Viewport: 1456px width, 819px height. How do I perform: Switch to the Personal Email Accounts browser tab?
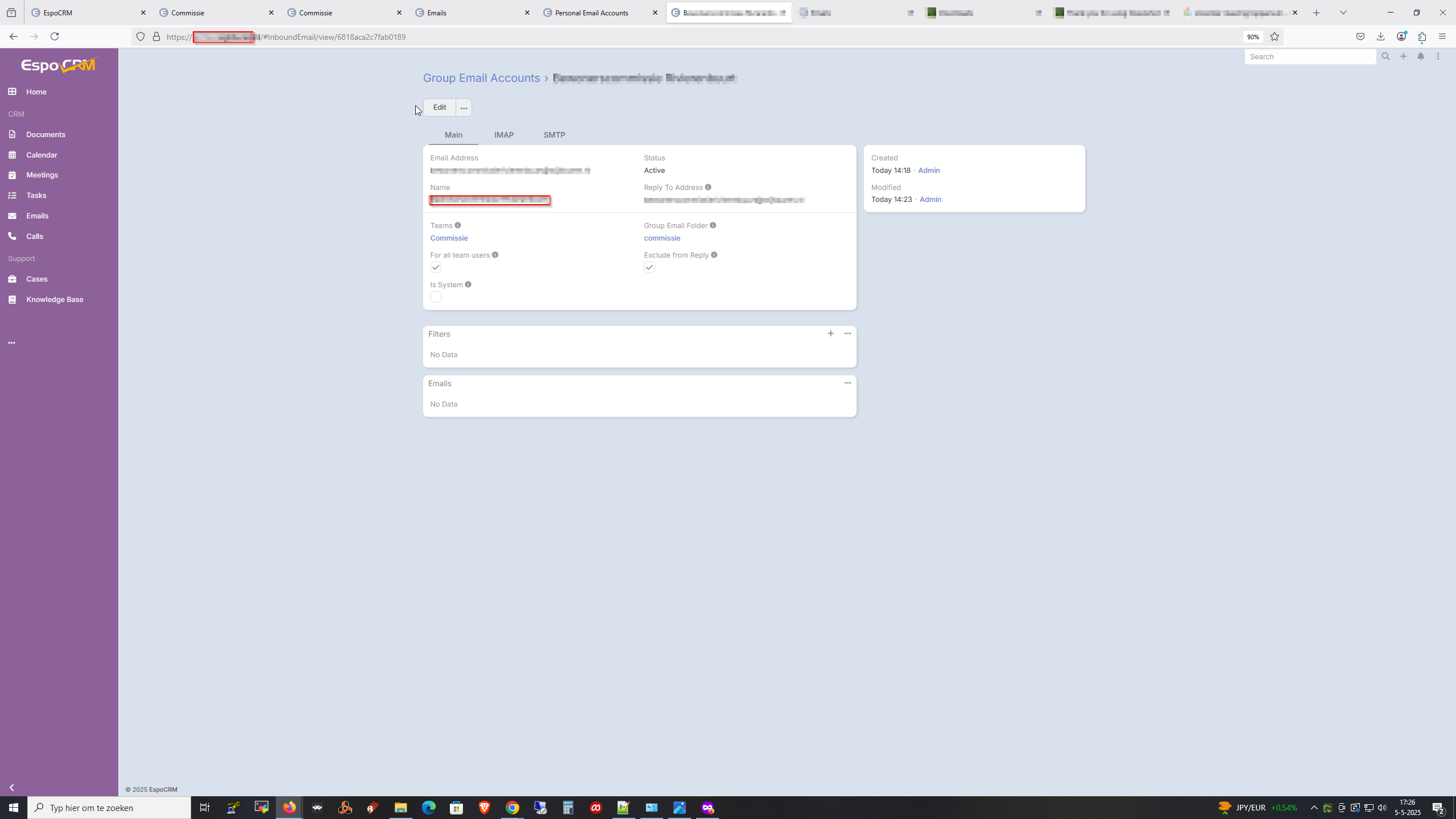coord(600,13)
